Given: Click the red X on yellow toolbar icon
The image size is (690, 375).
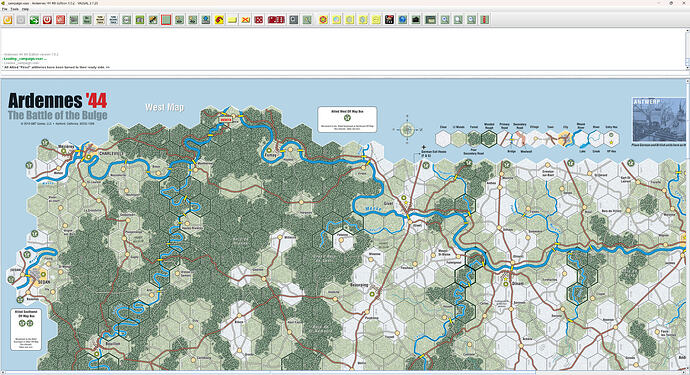Looking at the screenshot, I should (x=246, y=19).
